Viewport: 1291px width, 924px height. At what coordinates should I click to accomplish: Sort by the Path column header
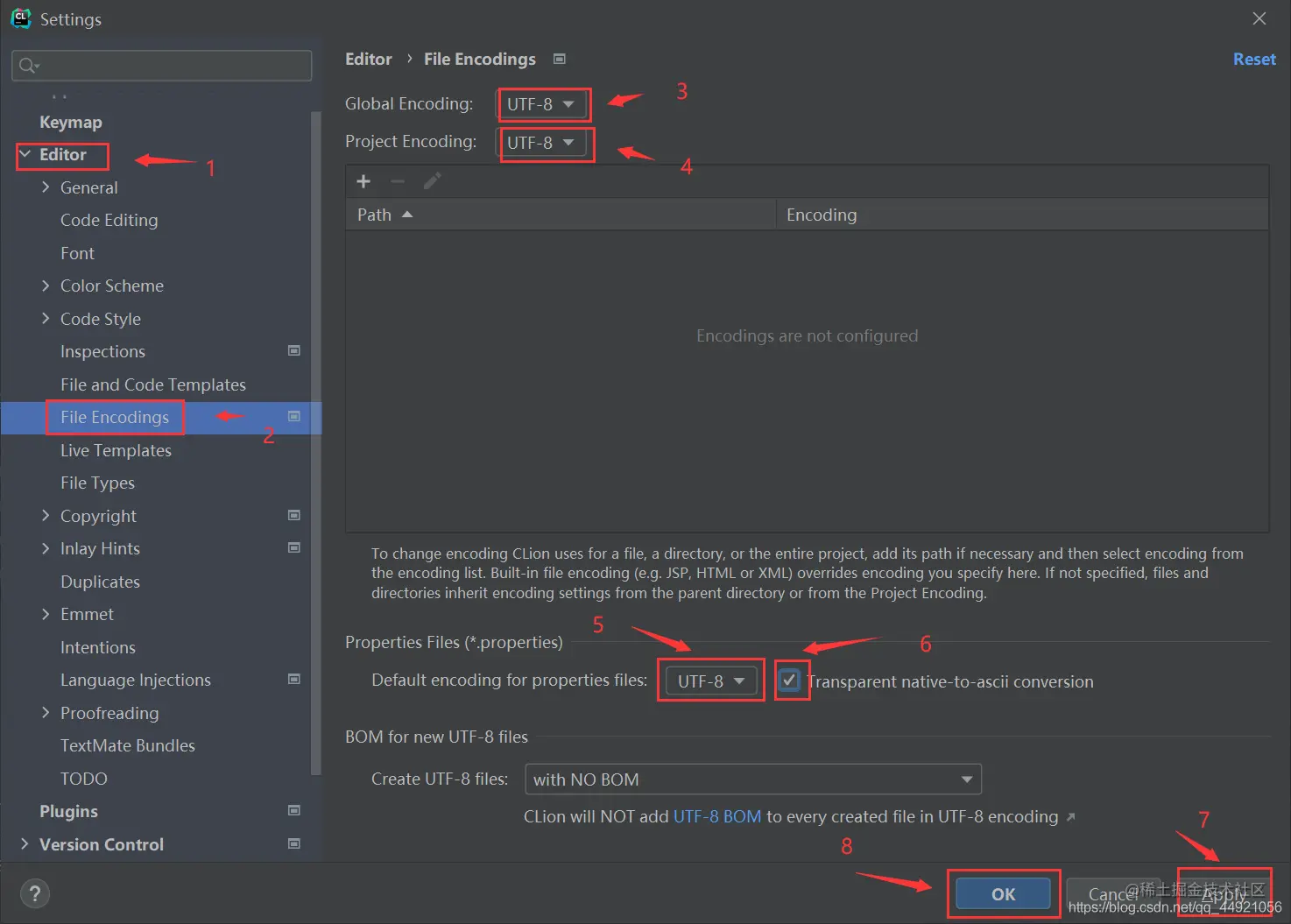click(561, 215)
